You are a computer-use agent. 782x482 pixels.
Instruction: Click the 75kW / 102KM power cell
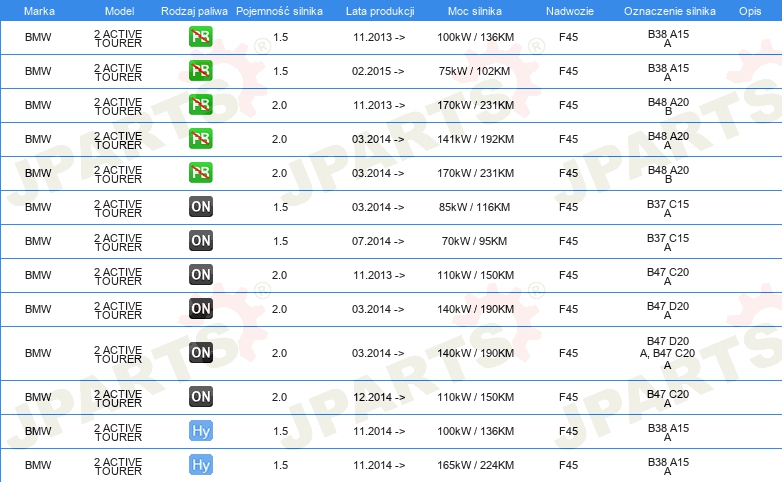(x=474, y=71)
